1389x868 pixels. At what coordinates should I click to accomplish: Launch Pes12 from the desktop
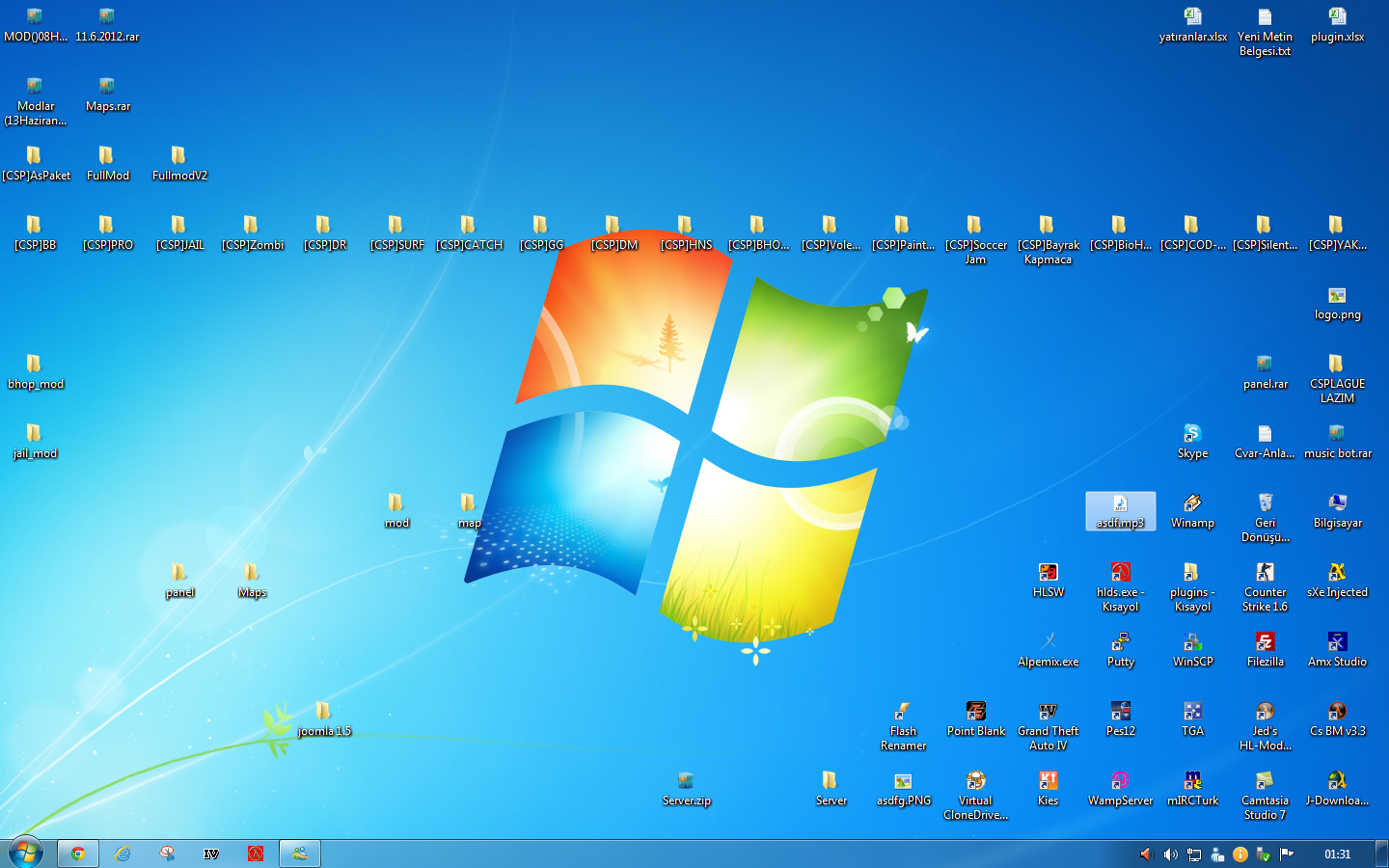click(x=1121, y=719)
